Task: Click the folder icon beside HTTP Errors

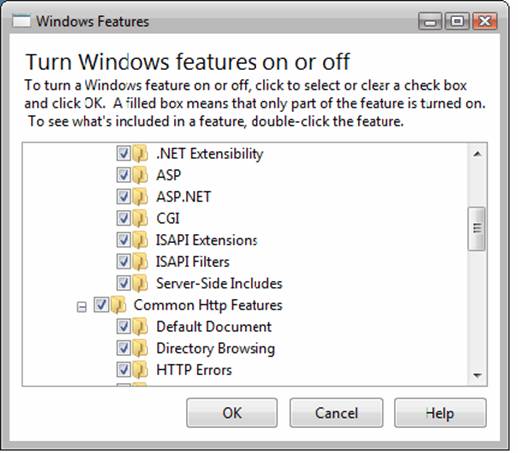Action: pyautogui.click(x=140, y=370)
